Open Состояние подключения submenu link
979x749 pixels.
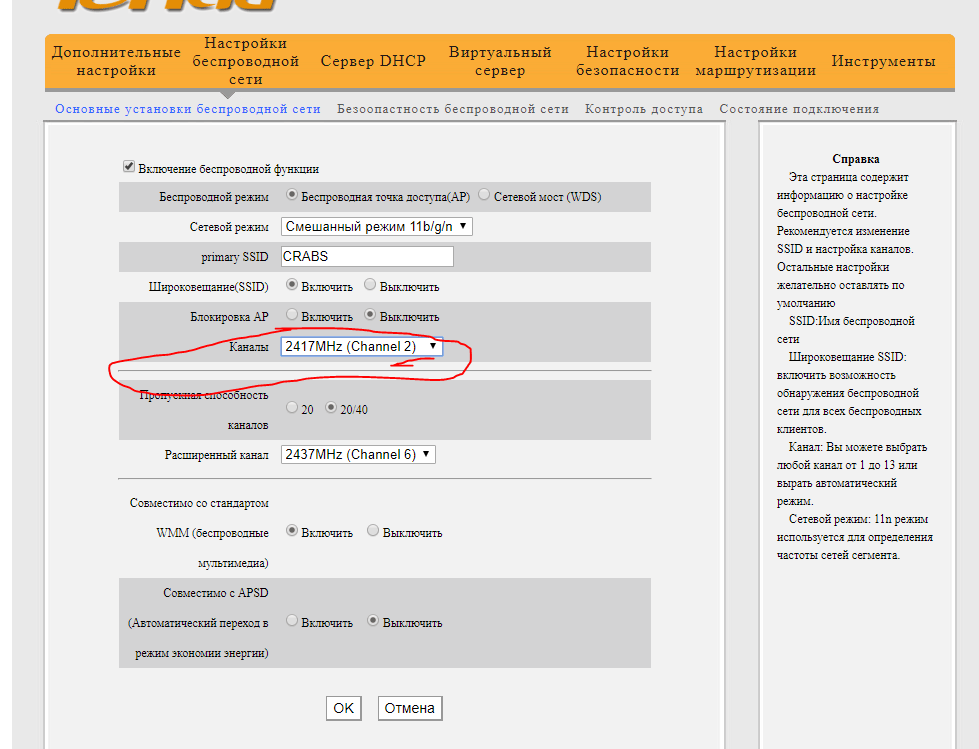pyautogui.click(x=799, y=109)
